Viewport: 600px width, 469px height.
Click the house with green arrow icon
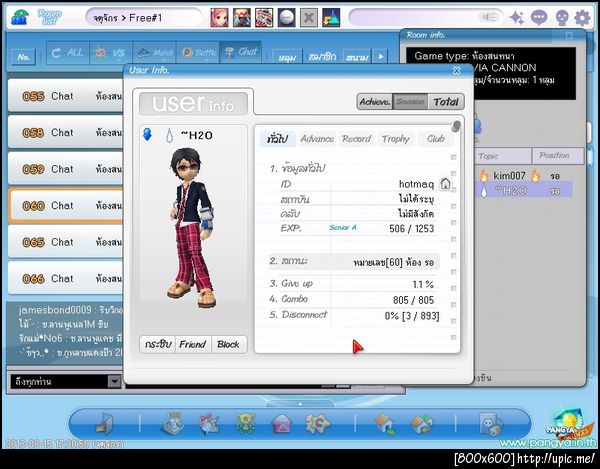click(386, 424)
